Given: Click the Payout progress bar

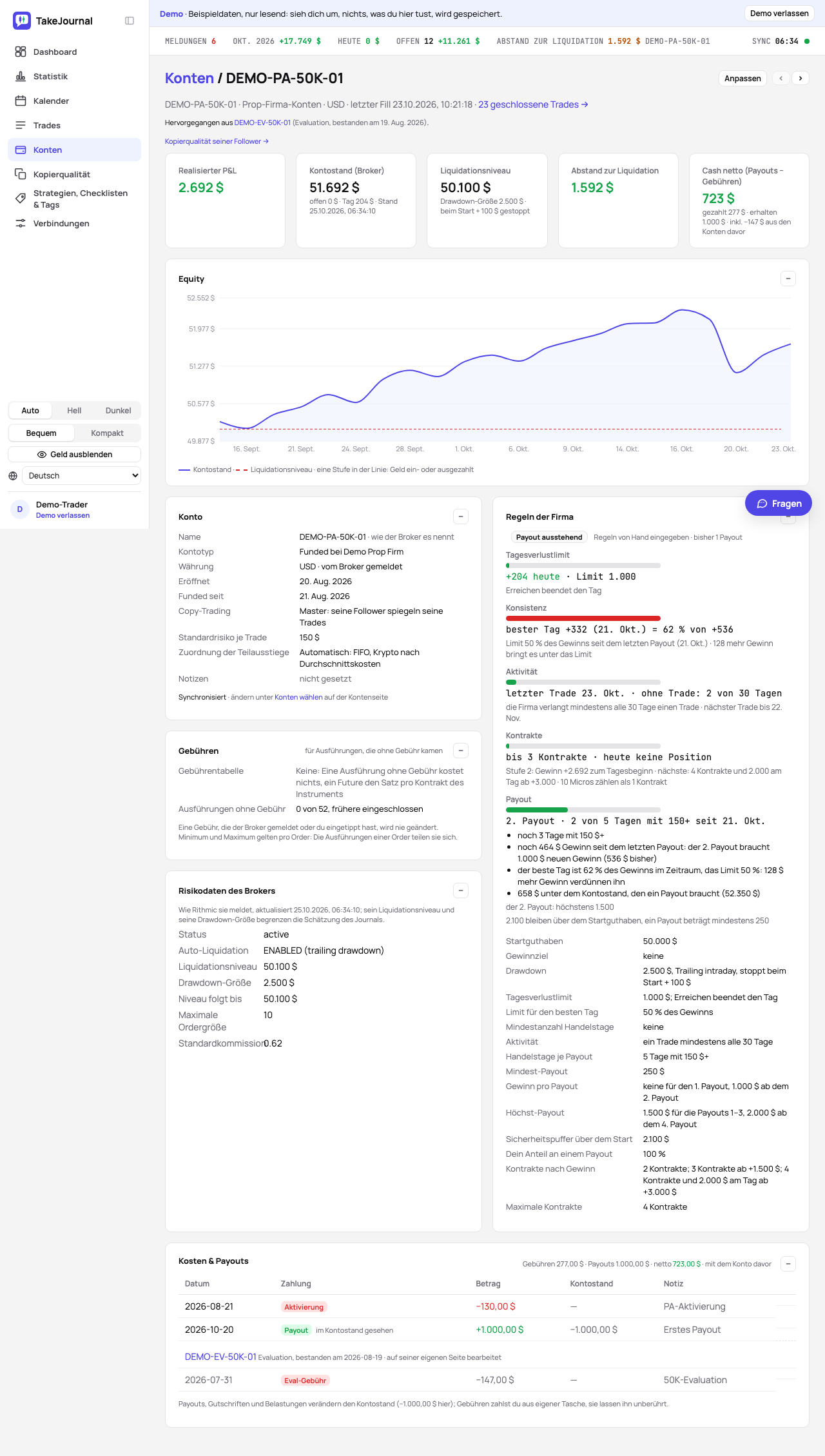Looking at the screenshot, I should tap(583, 809).
